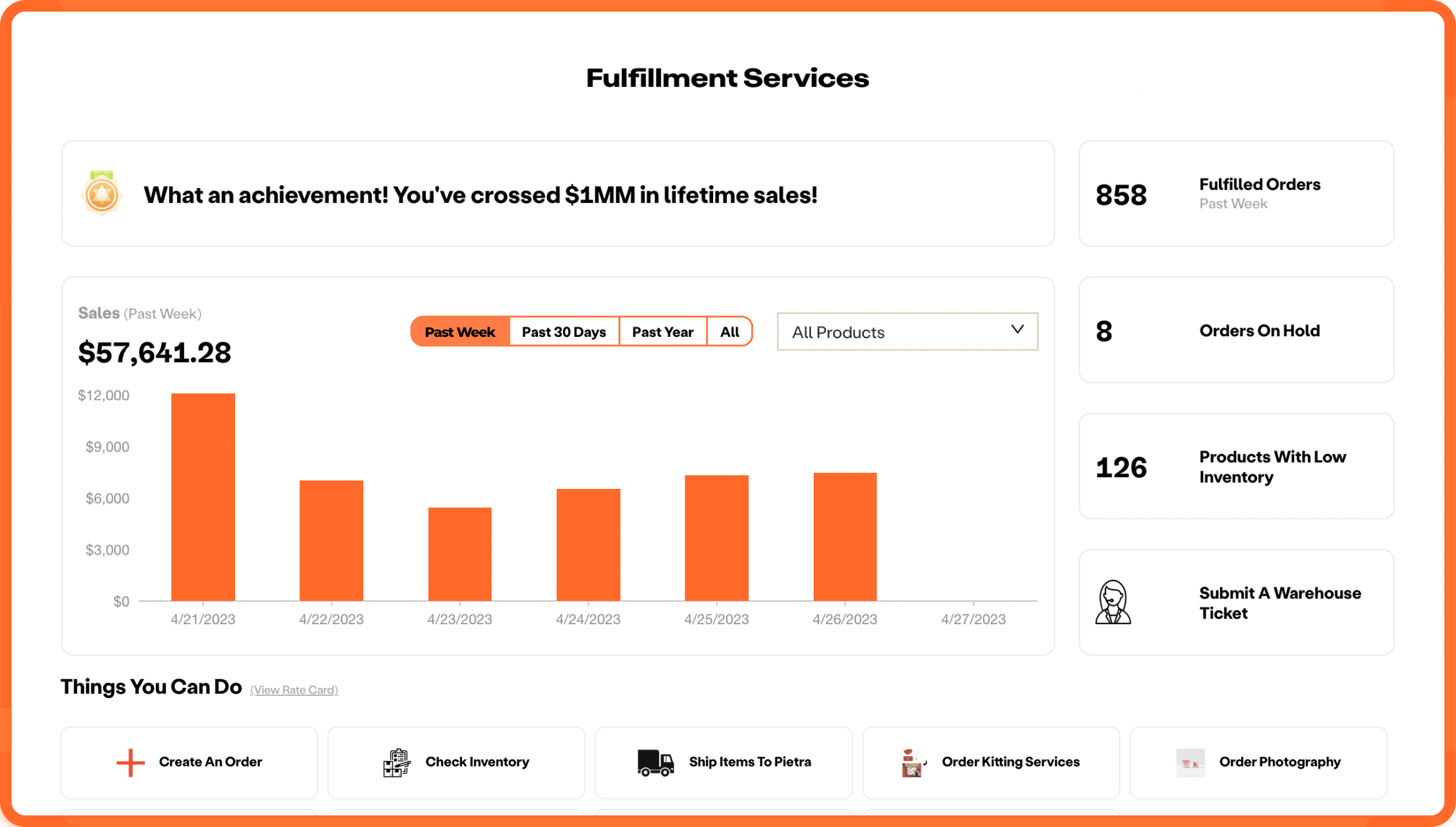This screenshot has height=827, width=1456.
Task: Click the warehouse support agent icon
Action: (x=1113, y=602)
